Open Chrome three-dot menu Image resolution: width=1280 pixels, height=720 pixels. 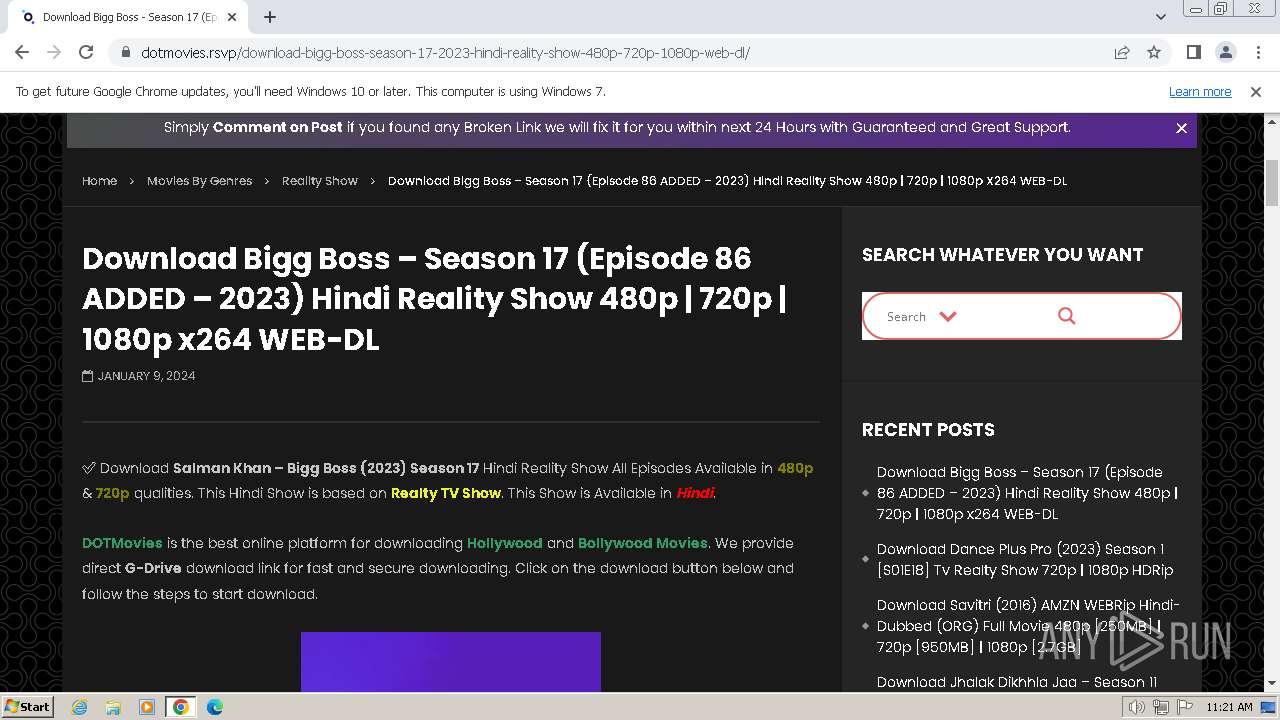[x=1257, y=52]
